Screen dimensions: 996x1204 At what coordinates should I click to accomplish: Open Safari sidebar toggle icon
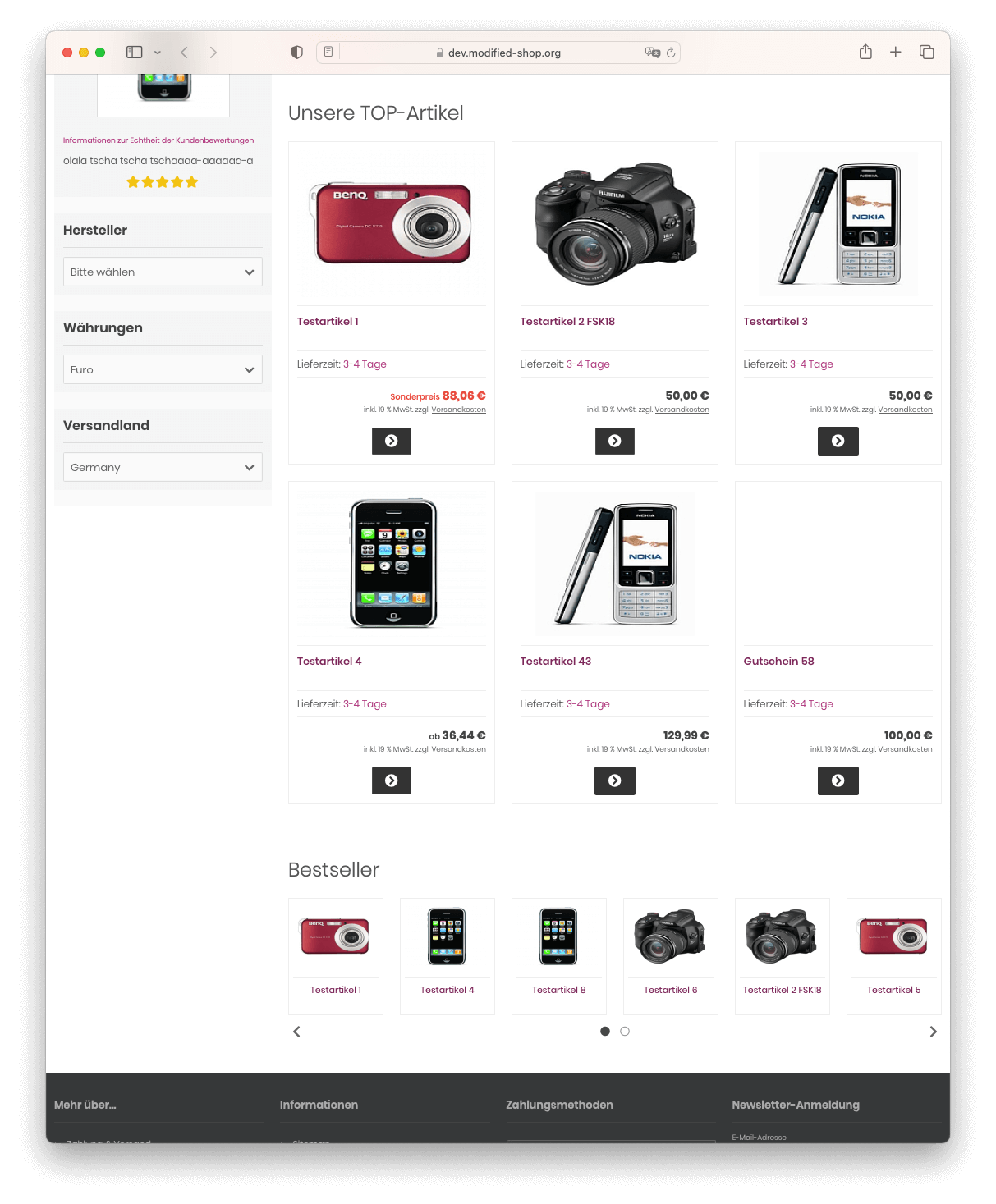(135, 53)
